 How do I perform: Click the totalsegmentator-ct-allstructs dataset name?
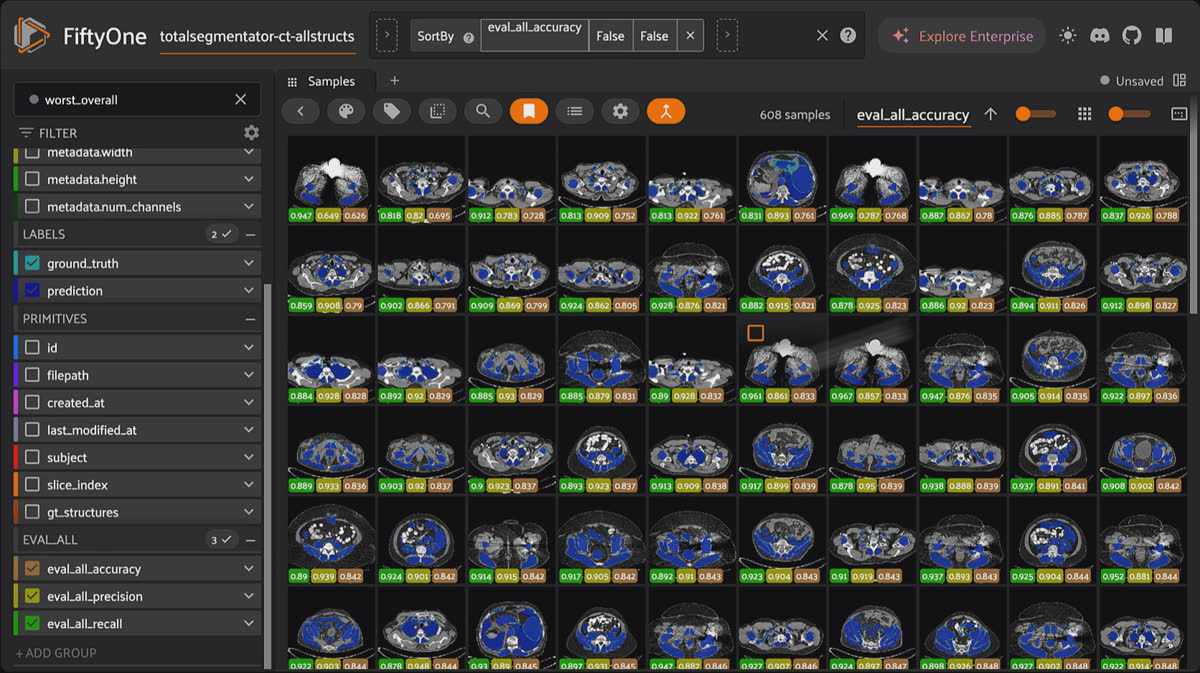[x=257, y=37]
